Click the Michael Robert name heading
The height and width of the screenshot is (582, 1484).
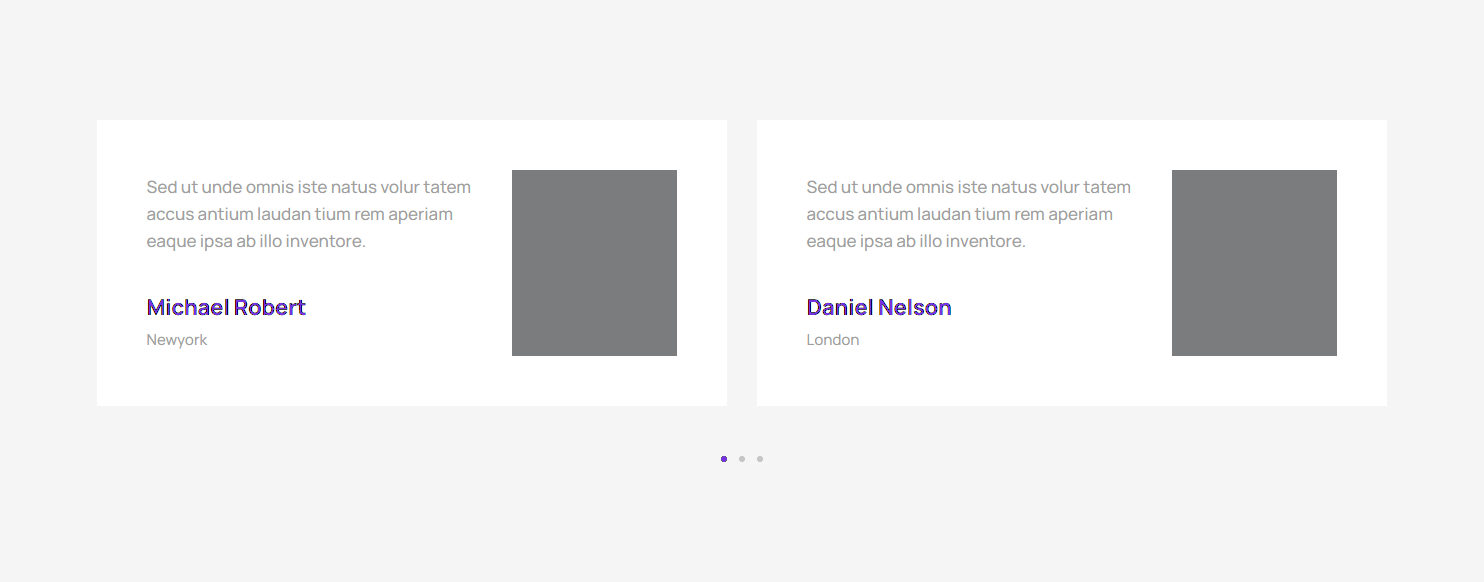(x=226, y=307)
